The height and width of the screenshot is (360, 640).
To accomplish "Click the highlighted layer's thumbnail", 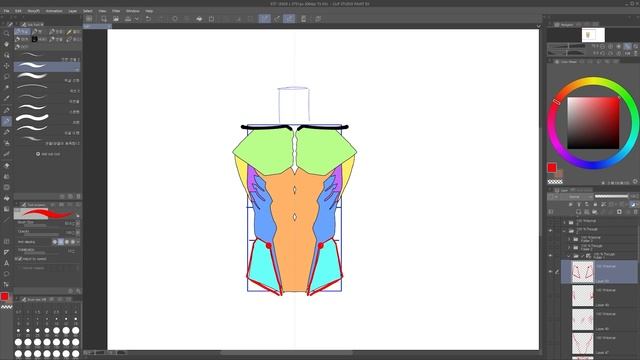I will click(x=582, y=272).
